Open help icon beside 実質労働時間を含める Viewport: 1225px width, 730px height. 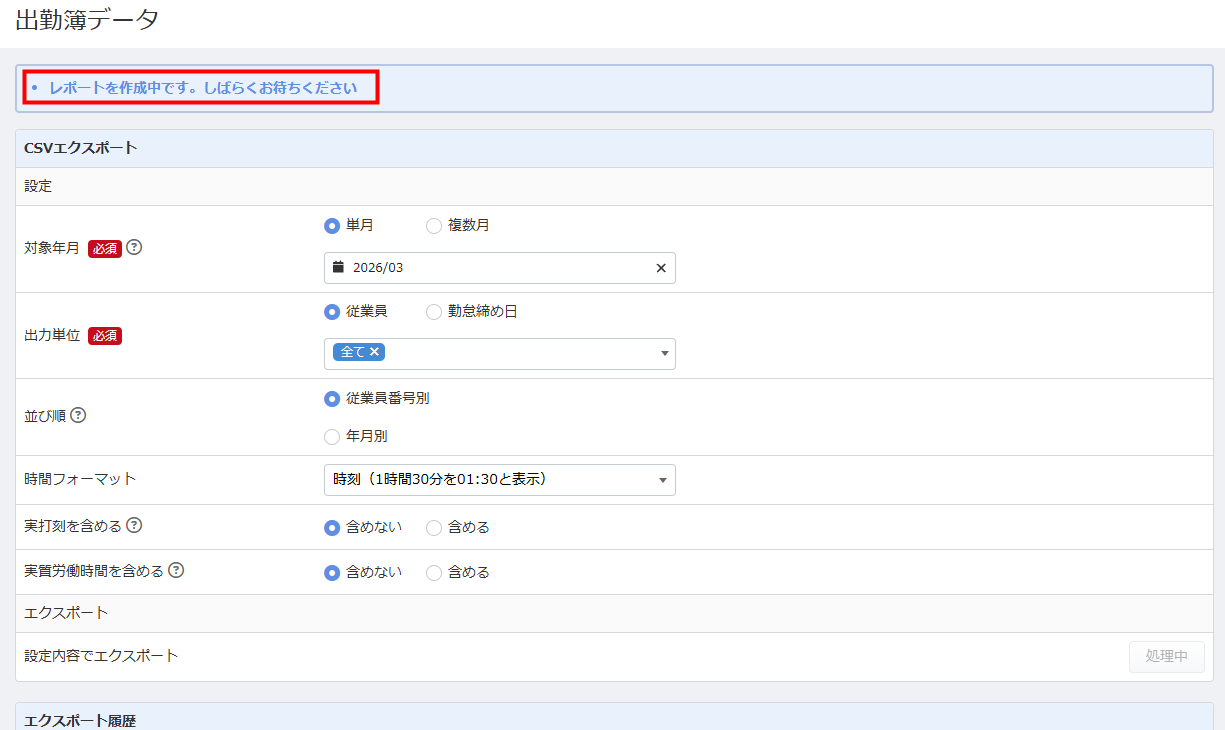[176, 570]
